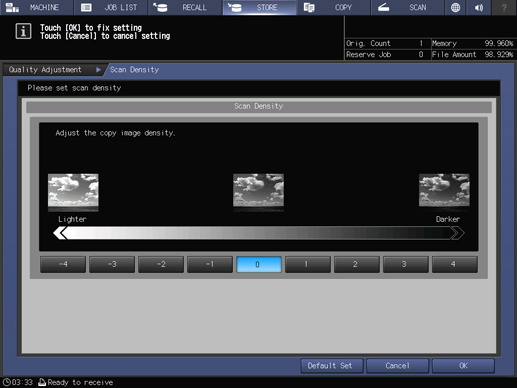Click the Memory percentage value

499,43
